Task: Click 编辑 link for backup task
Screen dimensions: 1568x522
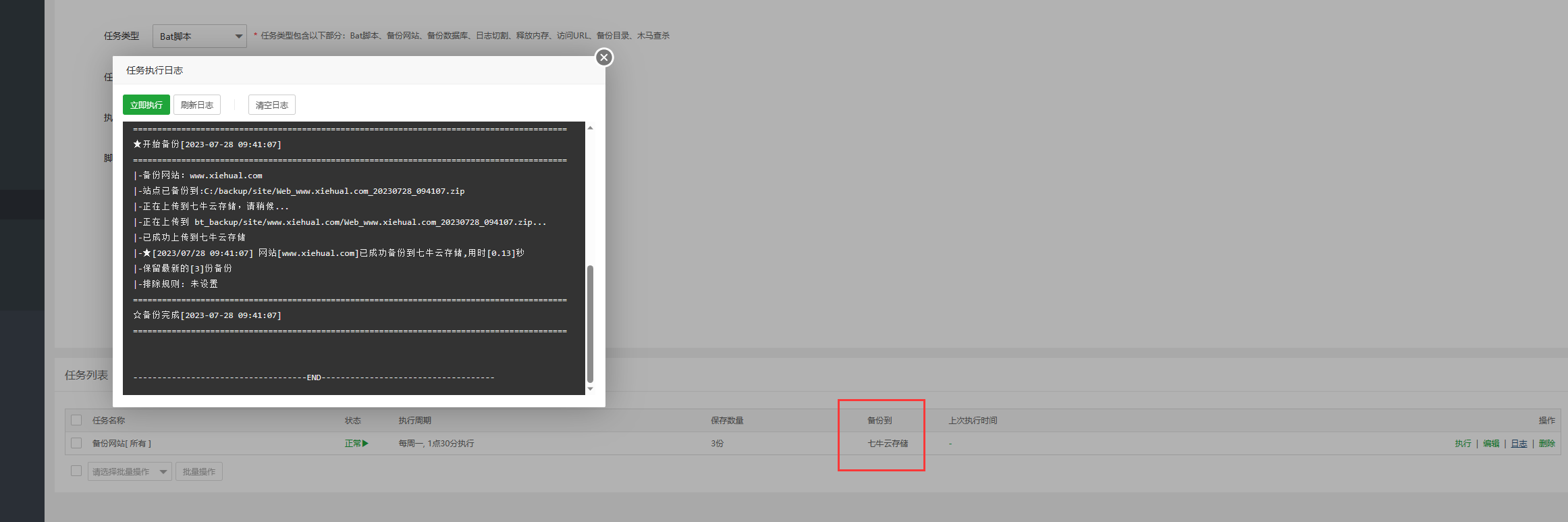Action: pyautogui.click(x=1491, y=444)
